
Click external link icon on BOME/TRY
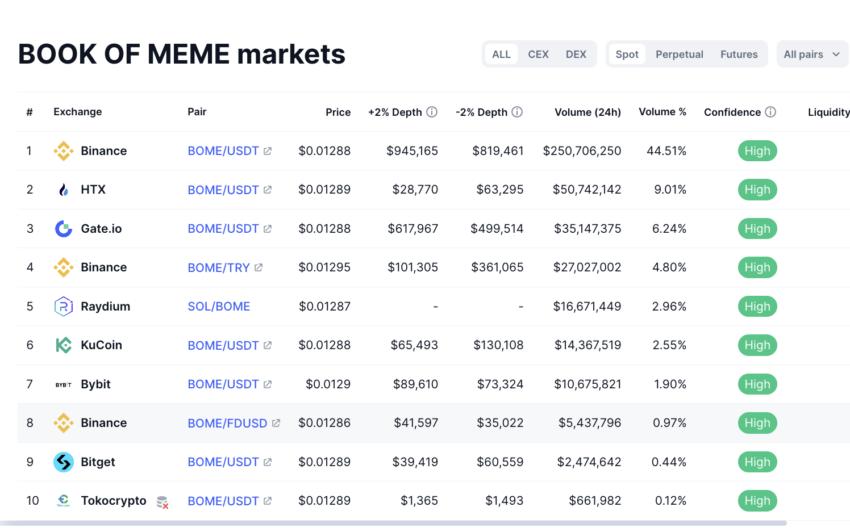259,268
